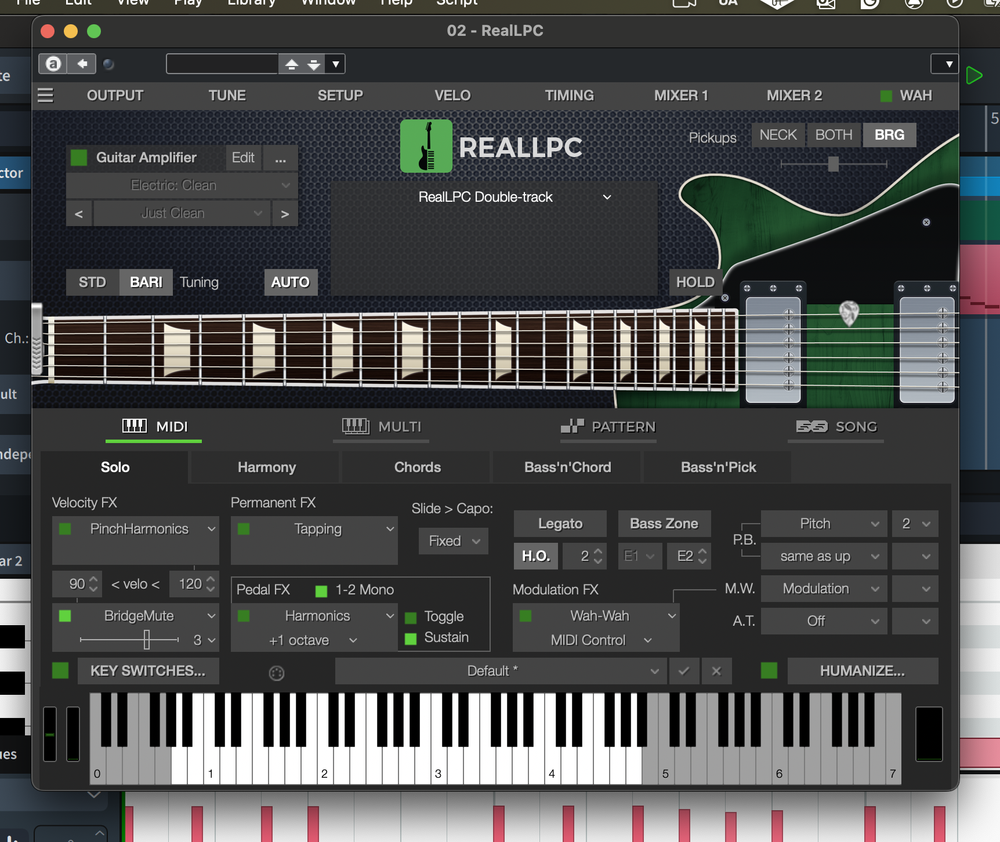Click the green RealLPC guitar logo
Image resolution: width=1000 pixels, height=842 pixels.
(426, 146)
